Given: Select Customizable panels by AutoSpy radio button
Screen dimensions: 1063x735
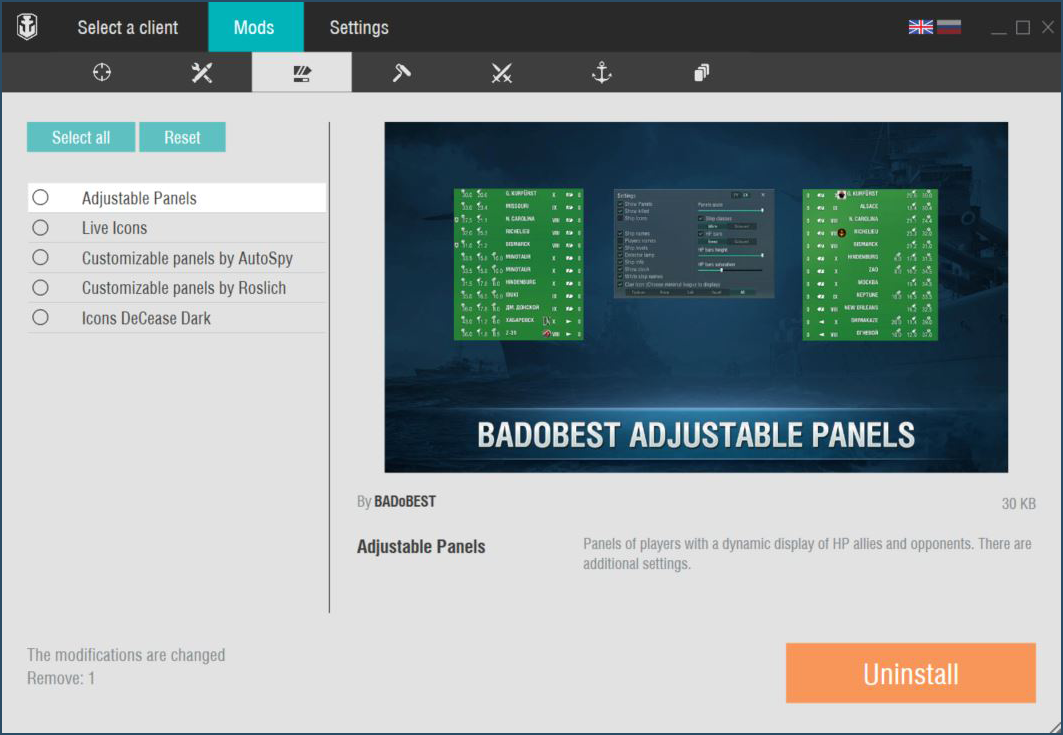Looking at the screenshot, I should (41, 258).
